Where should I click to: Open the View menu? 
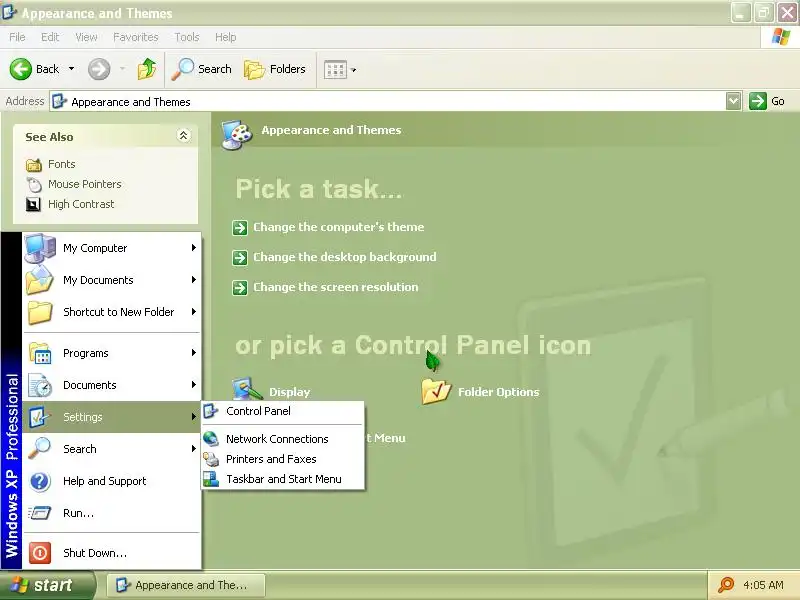pyautogui.click(x=86, y=37)
